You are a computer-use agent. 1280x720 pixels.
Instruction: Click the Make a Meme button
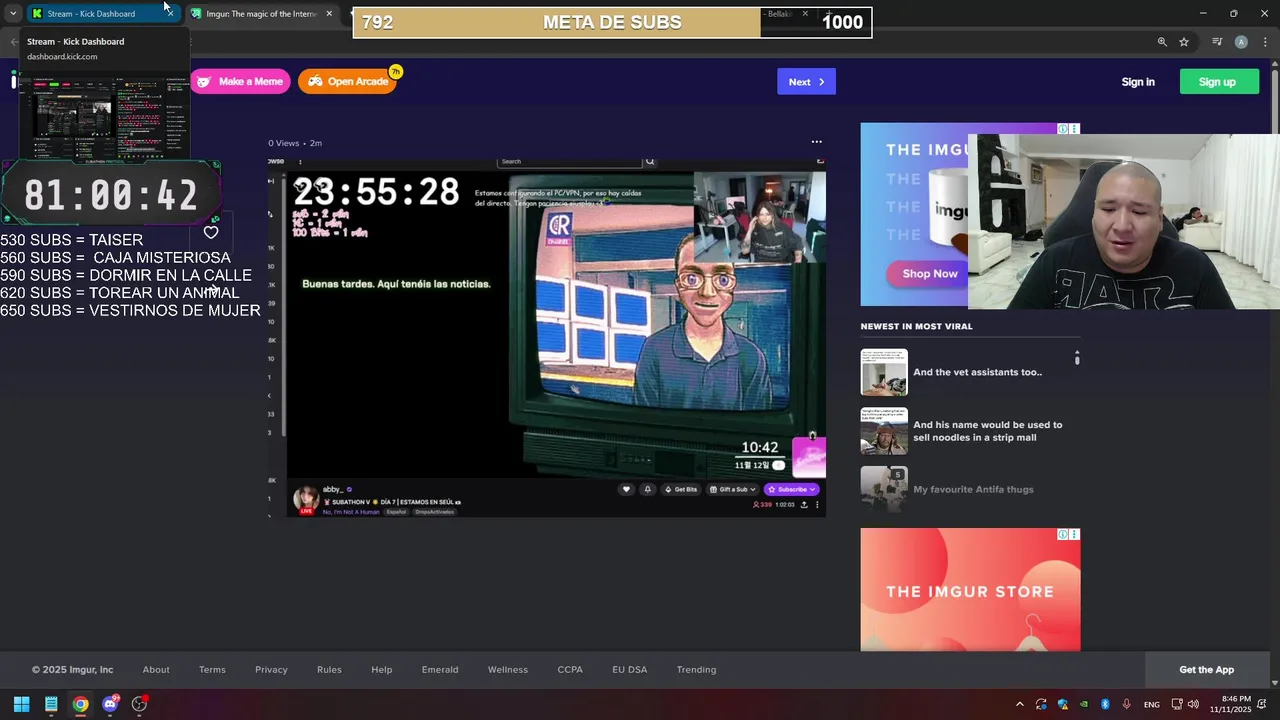240,82
